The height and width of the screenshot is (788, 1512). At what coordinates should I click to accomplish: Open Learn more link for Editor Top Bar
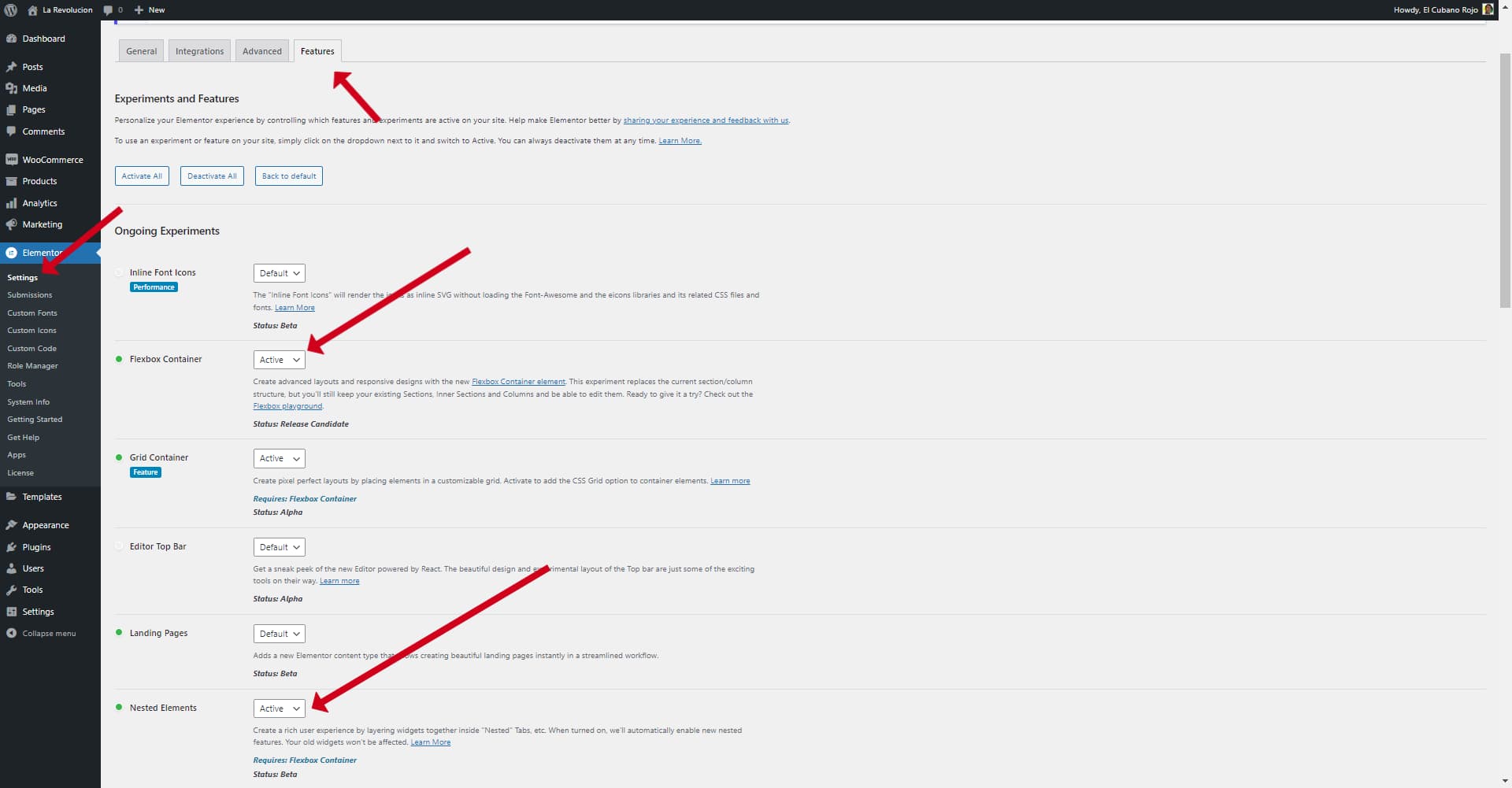pos(339,581)
